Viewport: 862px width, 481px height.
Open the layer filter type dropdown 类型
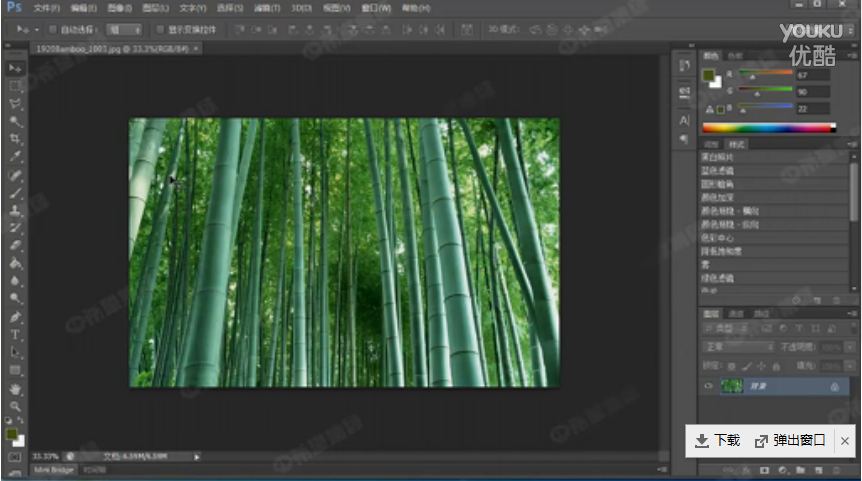tap(724, 329)
